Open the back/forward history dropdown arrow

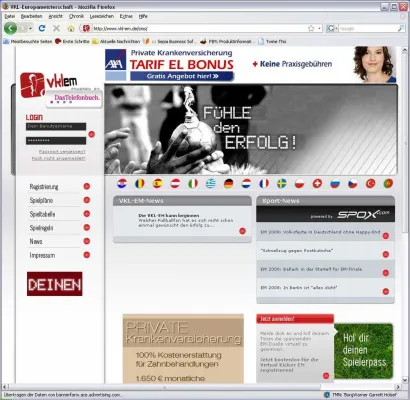pyautogui.click(x=30, y=29)
